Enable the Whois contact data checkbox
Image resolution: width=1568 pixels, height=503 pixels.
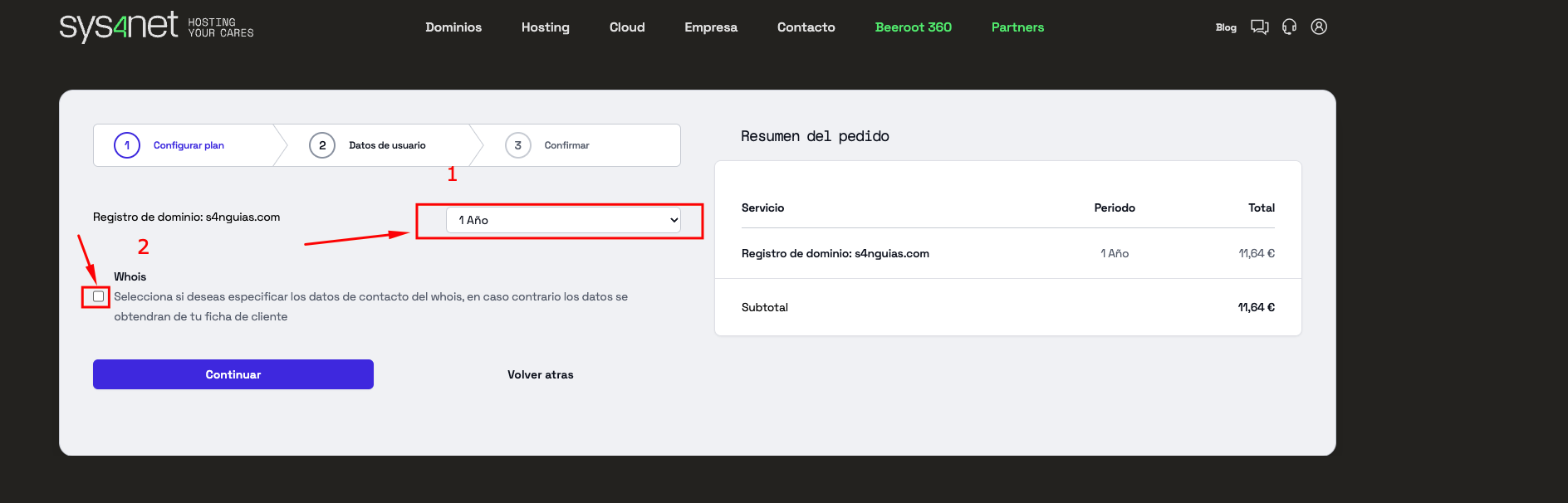click(x=99, y=296)
